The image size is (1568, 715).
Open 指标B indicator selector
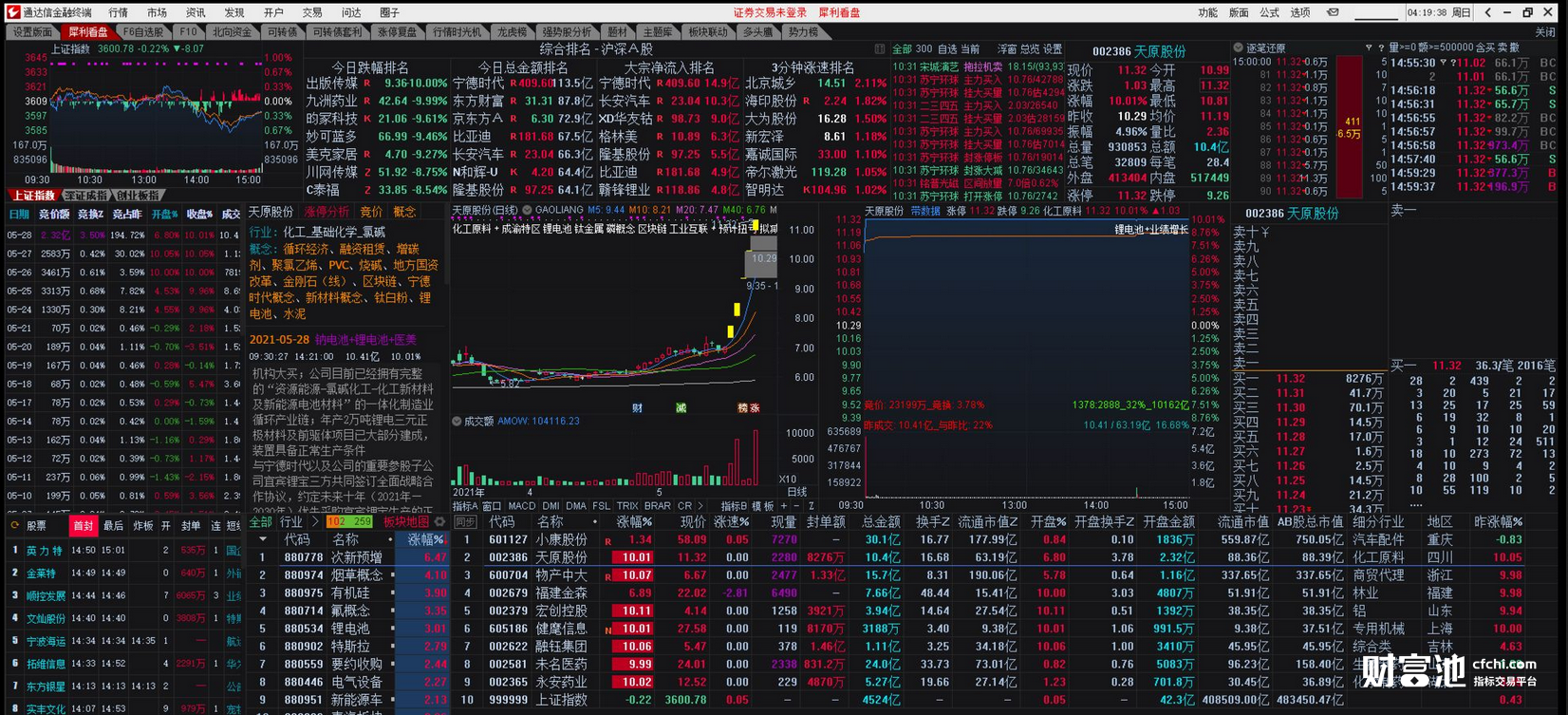tap(734, 507)
